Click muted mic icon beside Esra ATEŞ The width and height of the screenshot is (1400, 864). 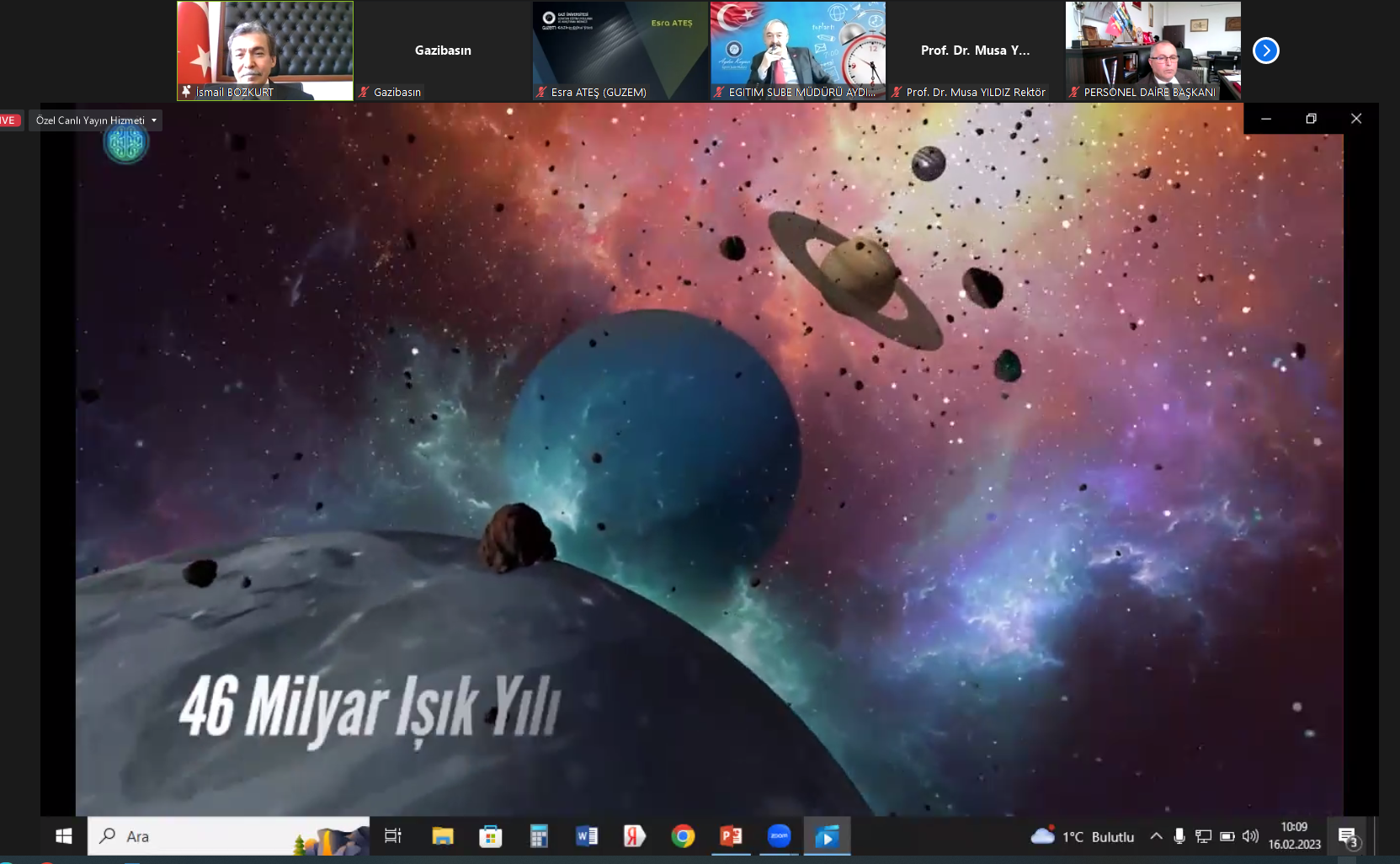tap(541, 92)
